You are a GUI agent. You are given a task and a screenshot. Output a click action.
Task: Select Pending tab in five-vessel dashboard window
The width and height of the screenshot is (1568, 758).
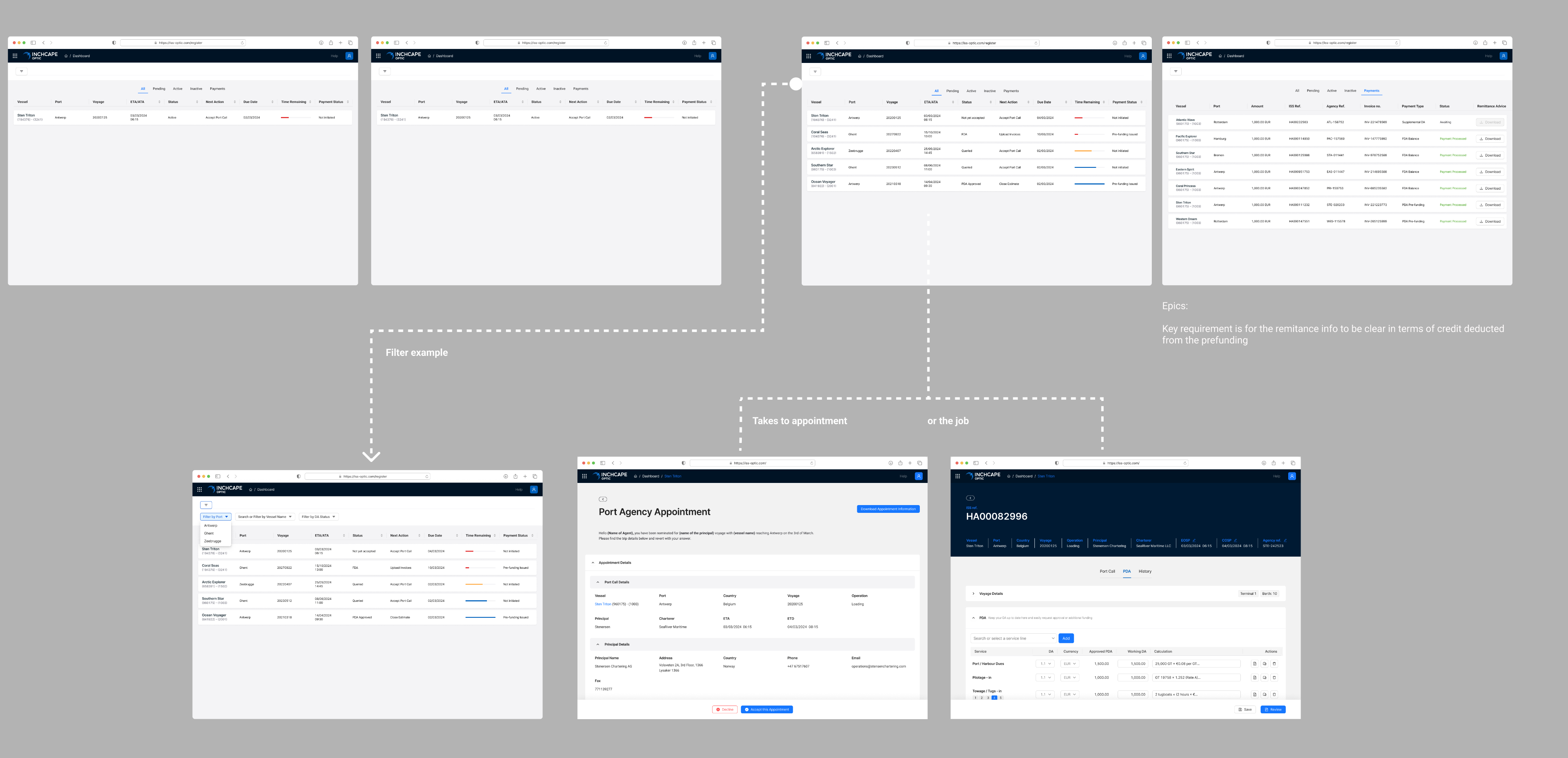tap(952, 91)
